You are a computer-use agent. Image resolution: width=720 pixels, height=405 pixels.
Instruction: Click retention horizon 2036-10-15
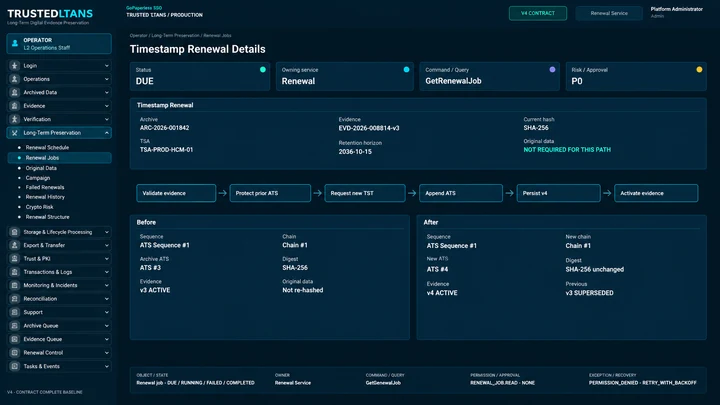pyautogui.click(x=355, y=152)
